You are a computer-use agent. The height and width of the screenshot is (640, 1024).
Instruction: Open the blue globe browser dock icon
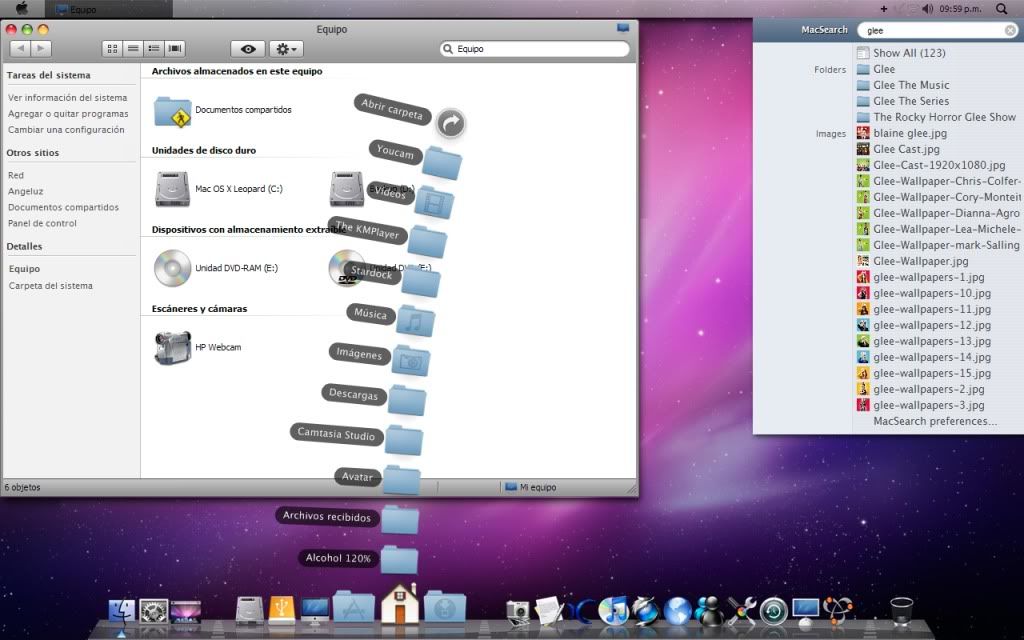[678, 612]
